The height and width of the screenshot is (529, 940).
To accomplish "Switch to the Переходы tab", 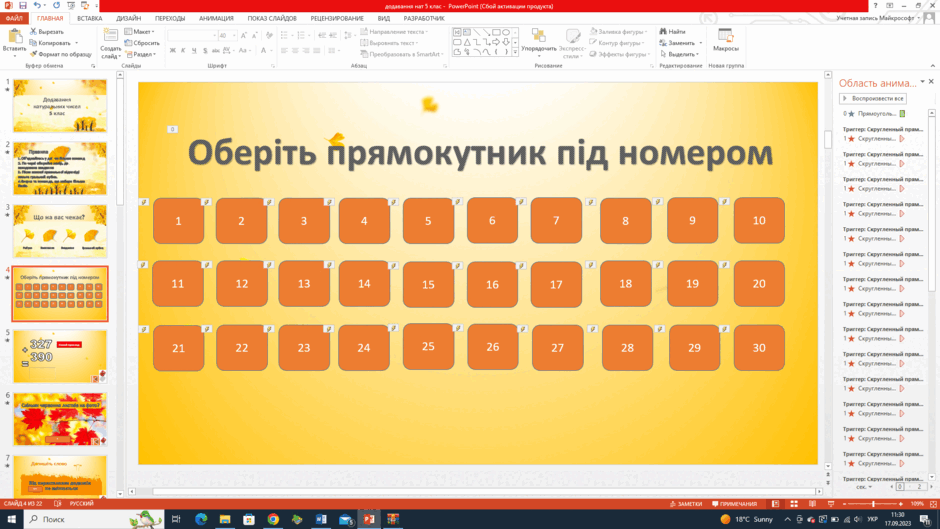I will [170, 19].
